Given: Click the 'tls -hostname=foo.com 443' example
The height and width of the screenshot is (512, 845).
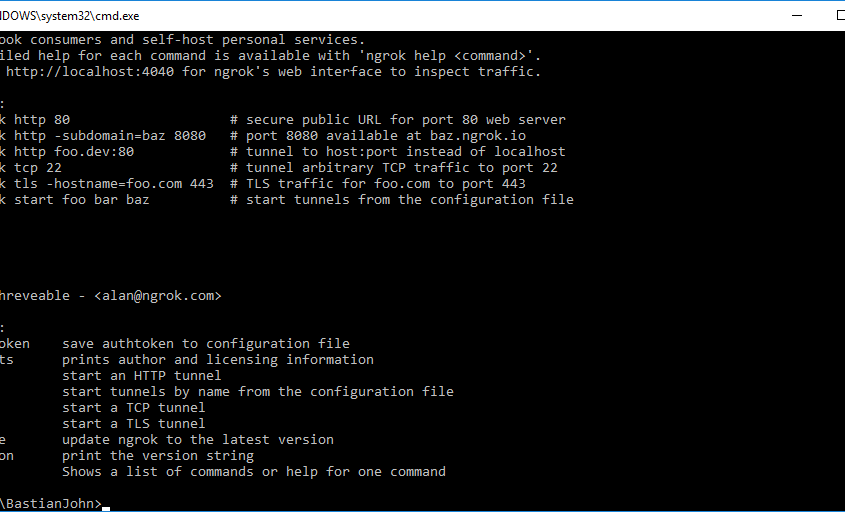Looking at the screenshot, I should [x=114, y=183].
